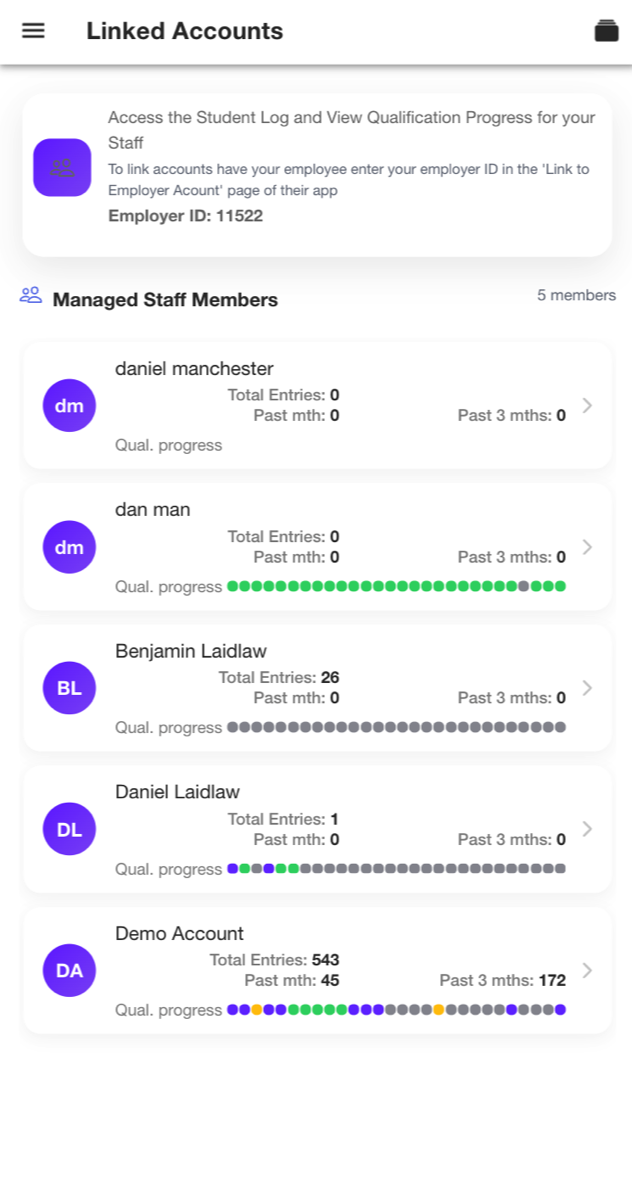
Task: Click the Benjamin Laidlaw name
Action: point(191,651)
